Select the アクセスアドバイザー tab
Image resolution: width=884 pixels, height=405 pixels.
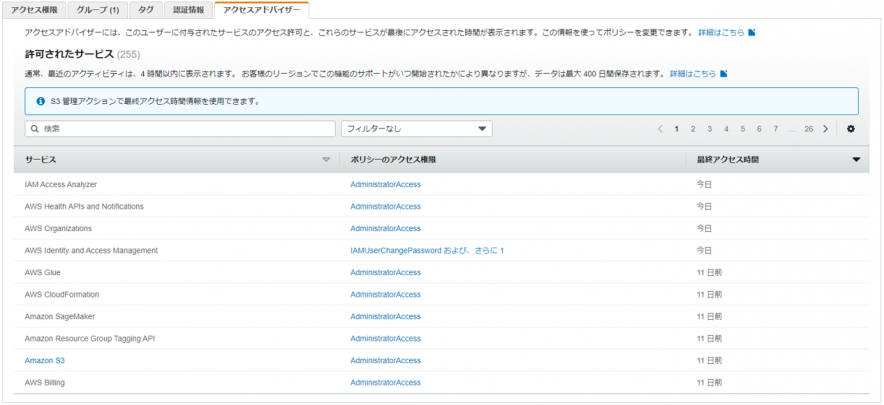(x=262, y=10)
